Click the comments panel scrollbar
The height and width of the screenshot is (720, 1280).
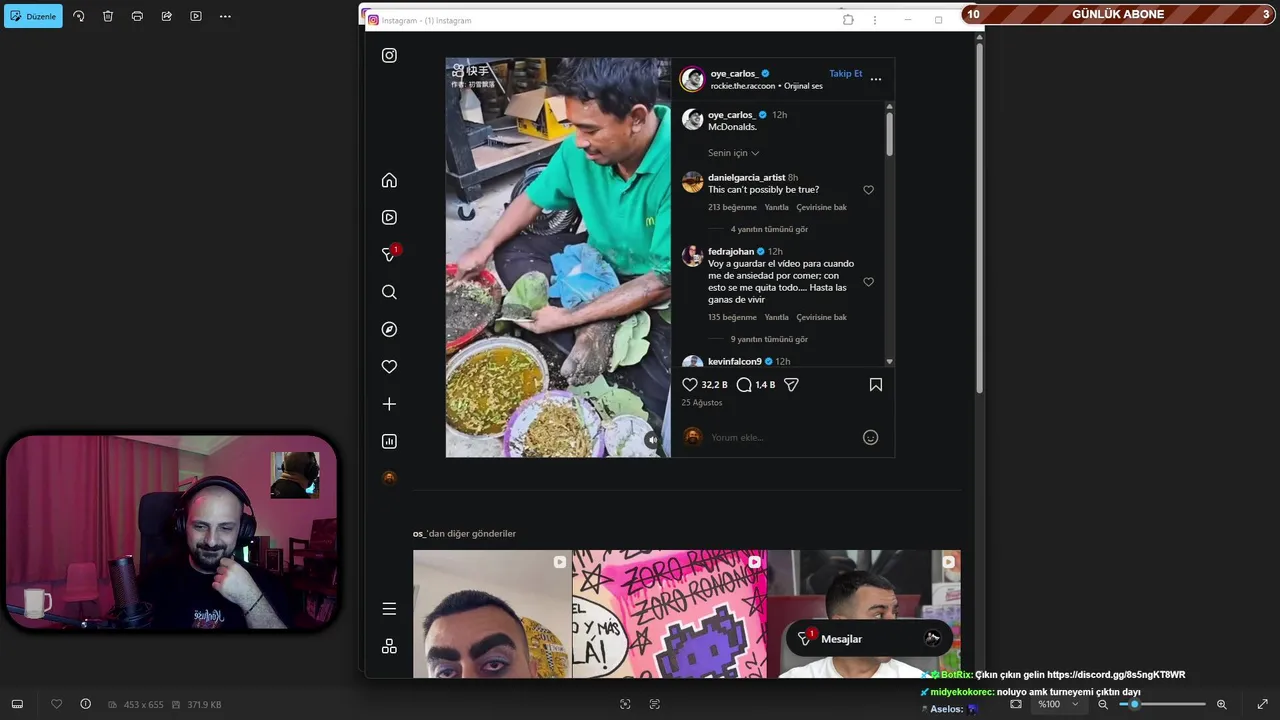tap(889, 133)
